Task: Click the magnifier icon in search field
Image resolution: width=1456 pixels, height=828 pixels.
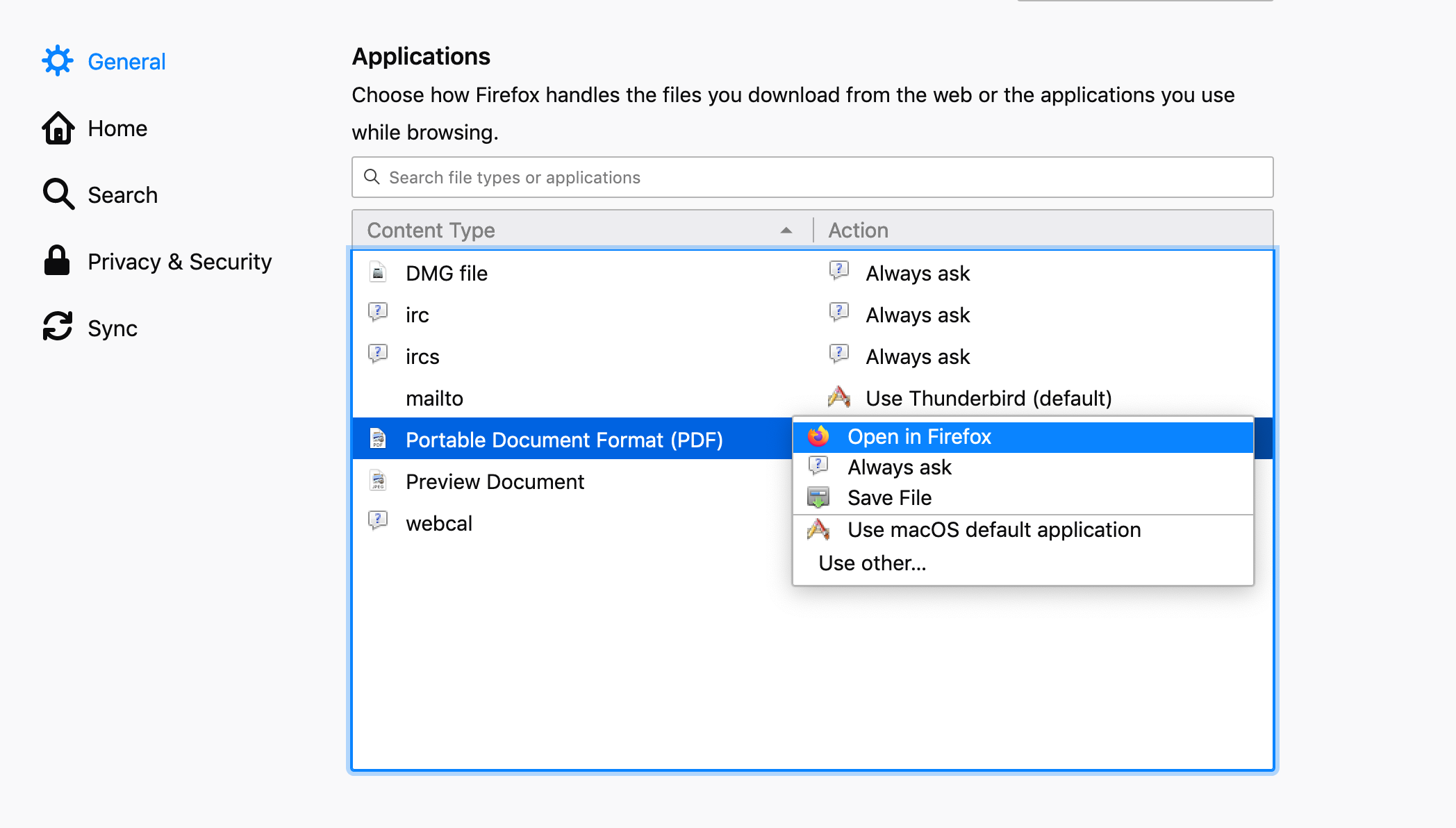Action: point(372,177)
